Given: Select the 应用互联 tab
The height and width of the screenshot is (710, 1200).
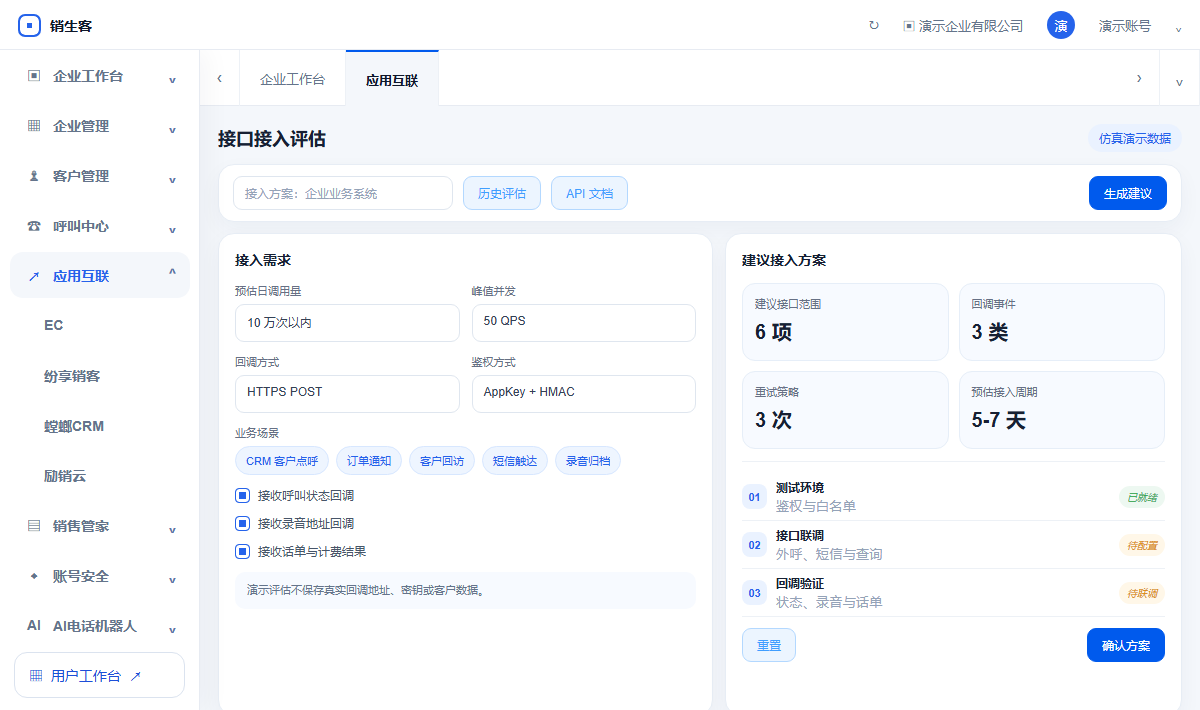Looking at the screenshot, I should click(x=392, y=80).
